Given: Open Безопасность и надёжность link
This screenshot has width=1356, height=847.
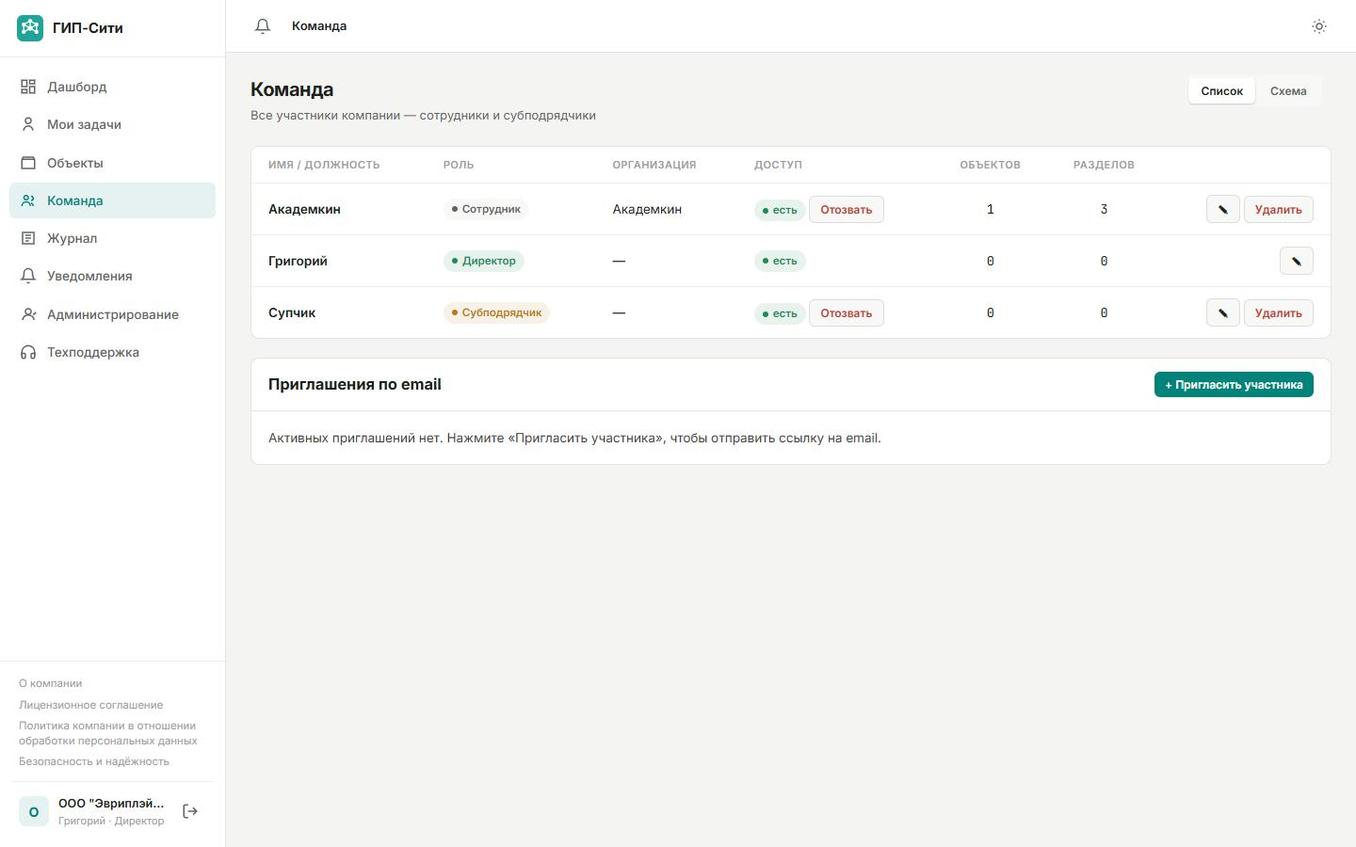Looking at the screenshot, I should tap(94, 761).
